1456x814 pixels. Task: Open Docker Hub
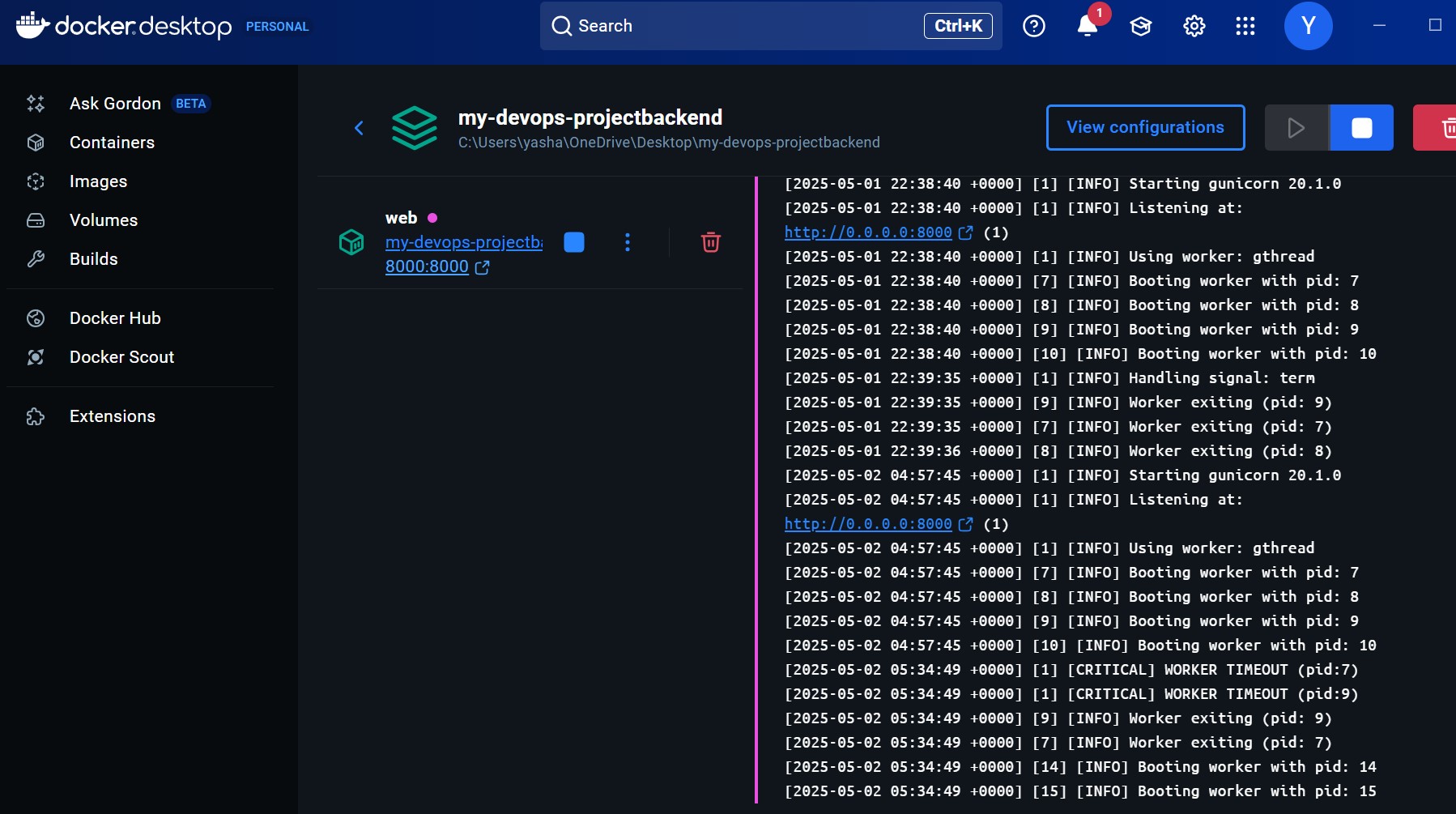tap(114, 318)
